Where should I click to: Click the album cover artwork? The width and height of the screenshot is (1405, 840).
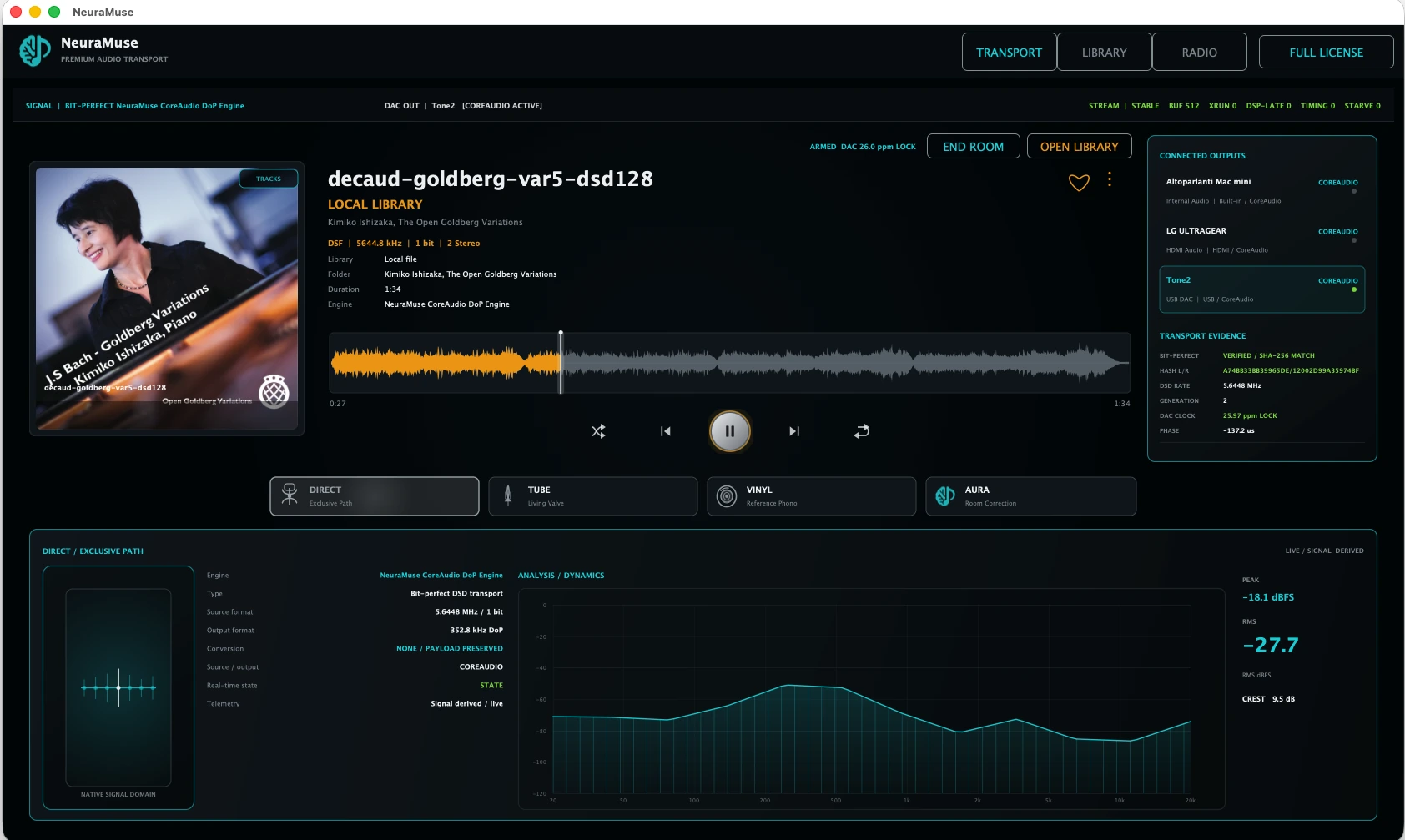pos(167,299)
